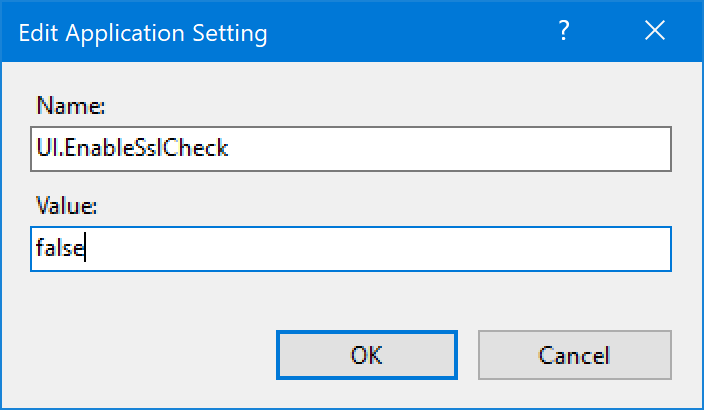Place cursor at empty end of Value field
The height and width of the screenshot is (410, 704).
(400, 250)
